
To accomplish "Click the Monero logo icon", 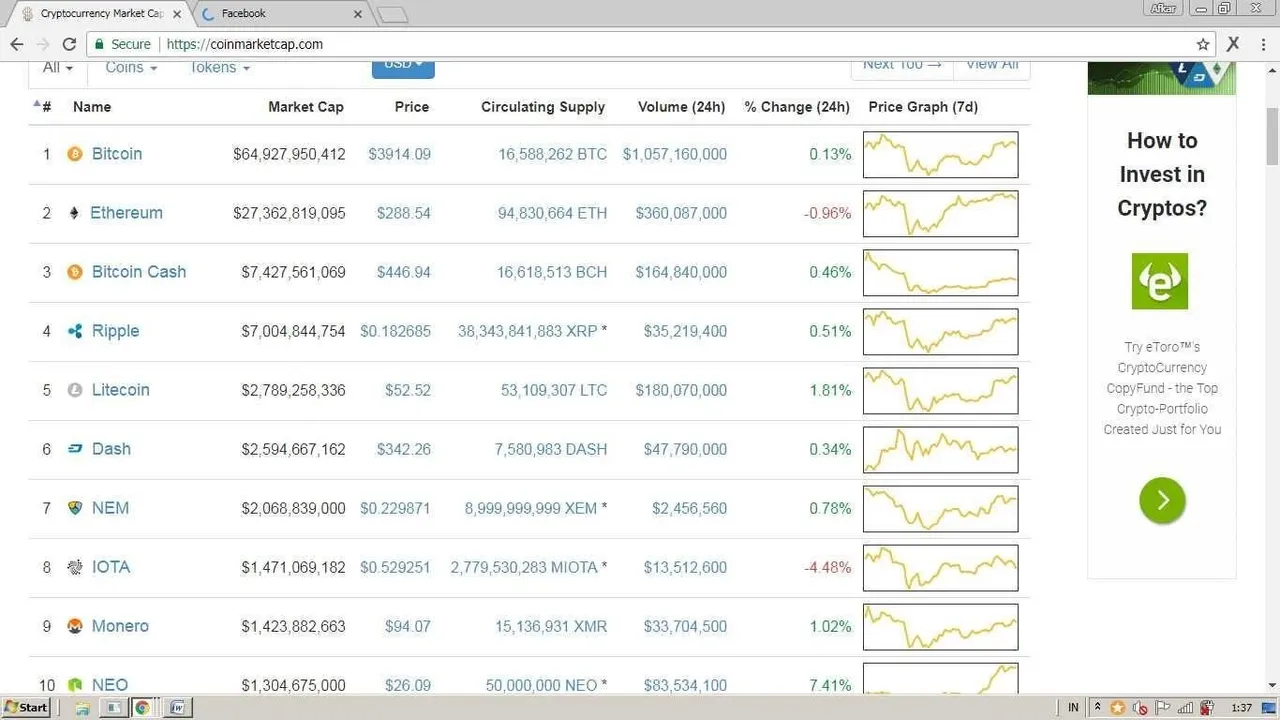I will coord(74,626).
